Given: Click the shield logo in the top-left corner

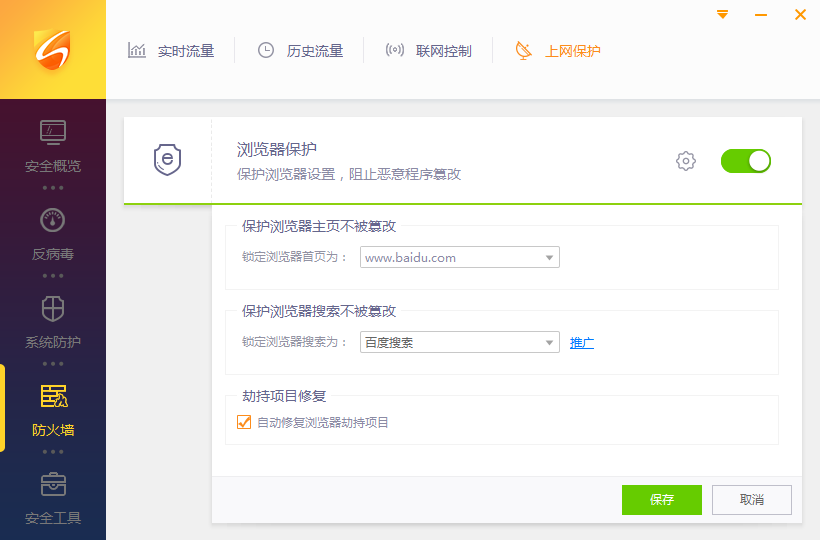Looking at the screenshot, I should (52, 50).
